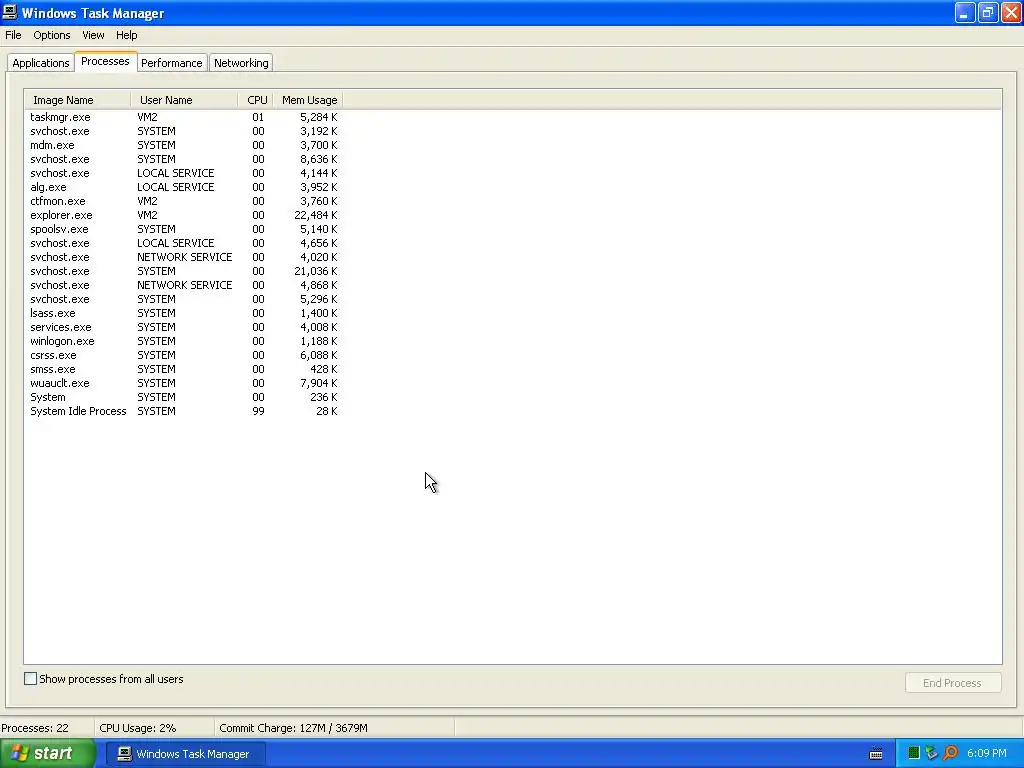Open the Help menu
The height and width of the screenshot is (768, 1024).
(x=127, y=35)
